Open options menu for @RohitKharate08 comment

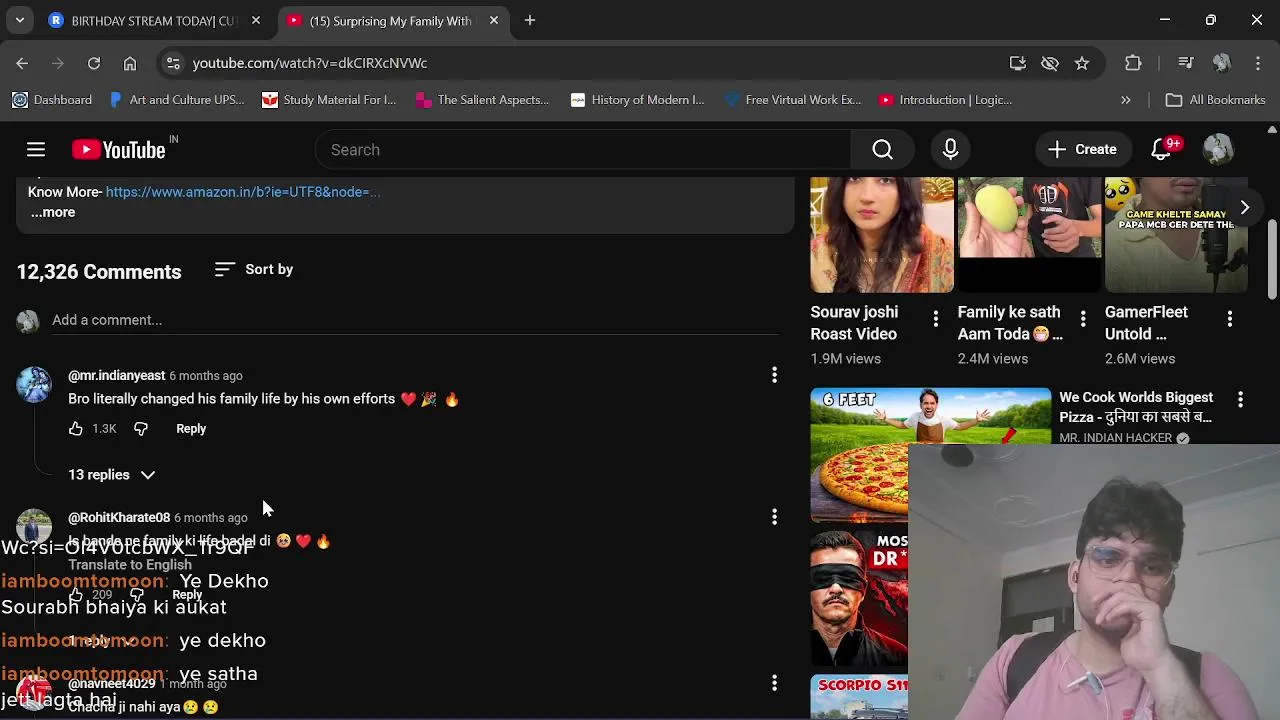coord(774,517)
